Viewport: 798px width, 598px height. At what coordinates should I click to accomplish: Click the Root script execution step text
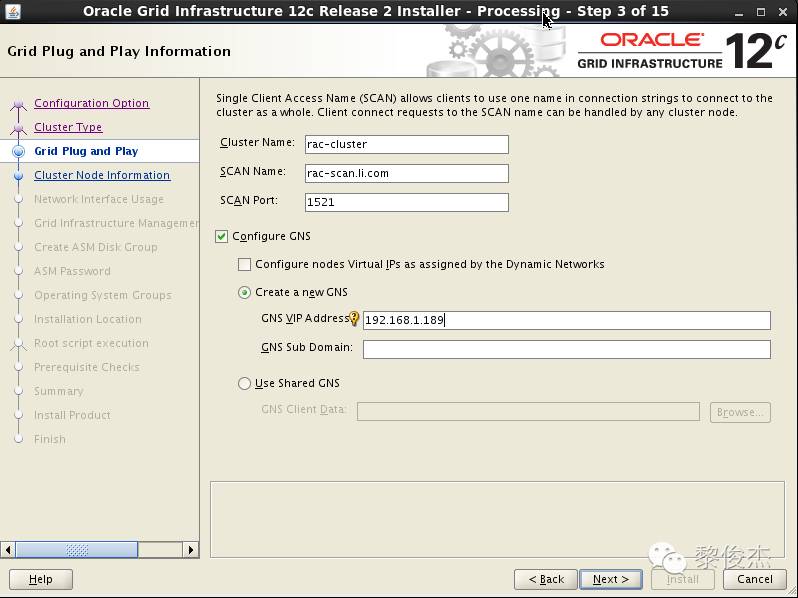pyautogui.click(x=91, y=343)
